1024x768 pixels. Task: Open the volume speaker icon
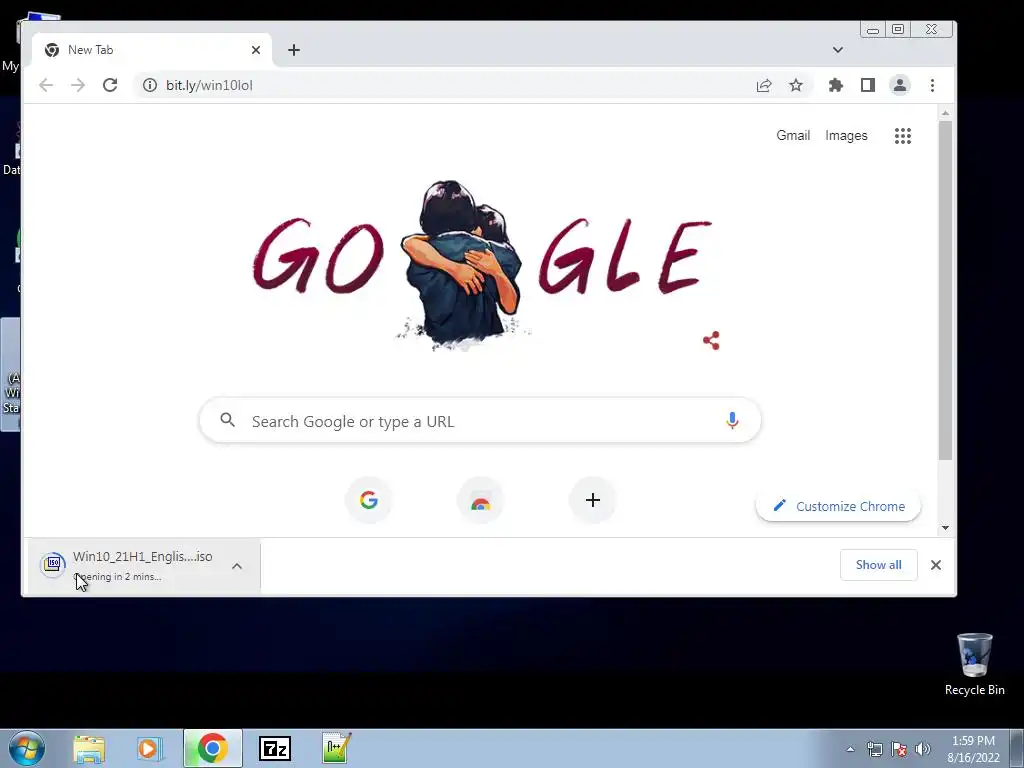point(922,749)
